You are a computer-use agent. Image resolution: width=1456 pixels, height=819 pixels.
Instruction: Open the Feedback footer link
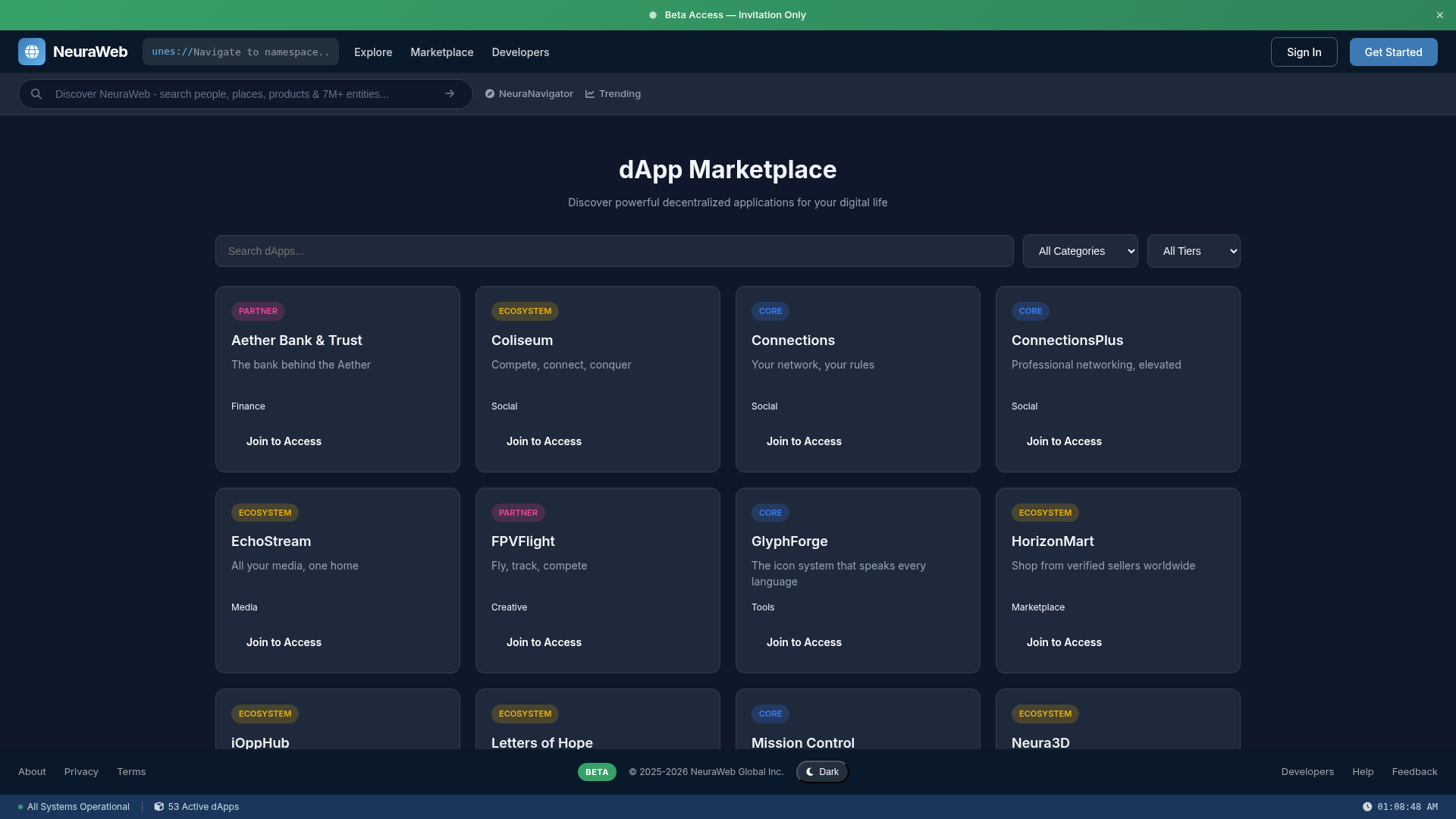[1414, 772]
